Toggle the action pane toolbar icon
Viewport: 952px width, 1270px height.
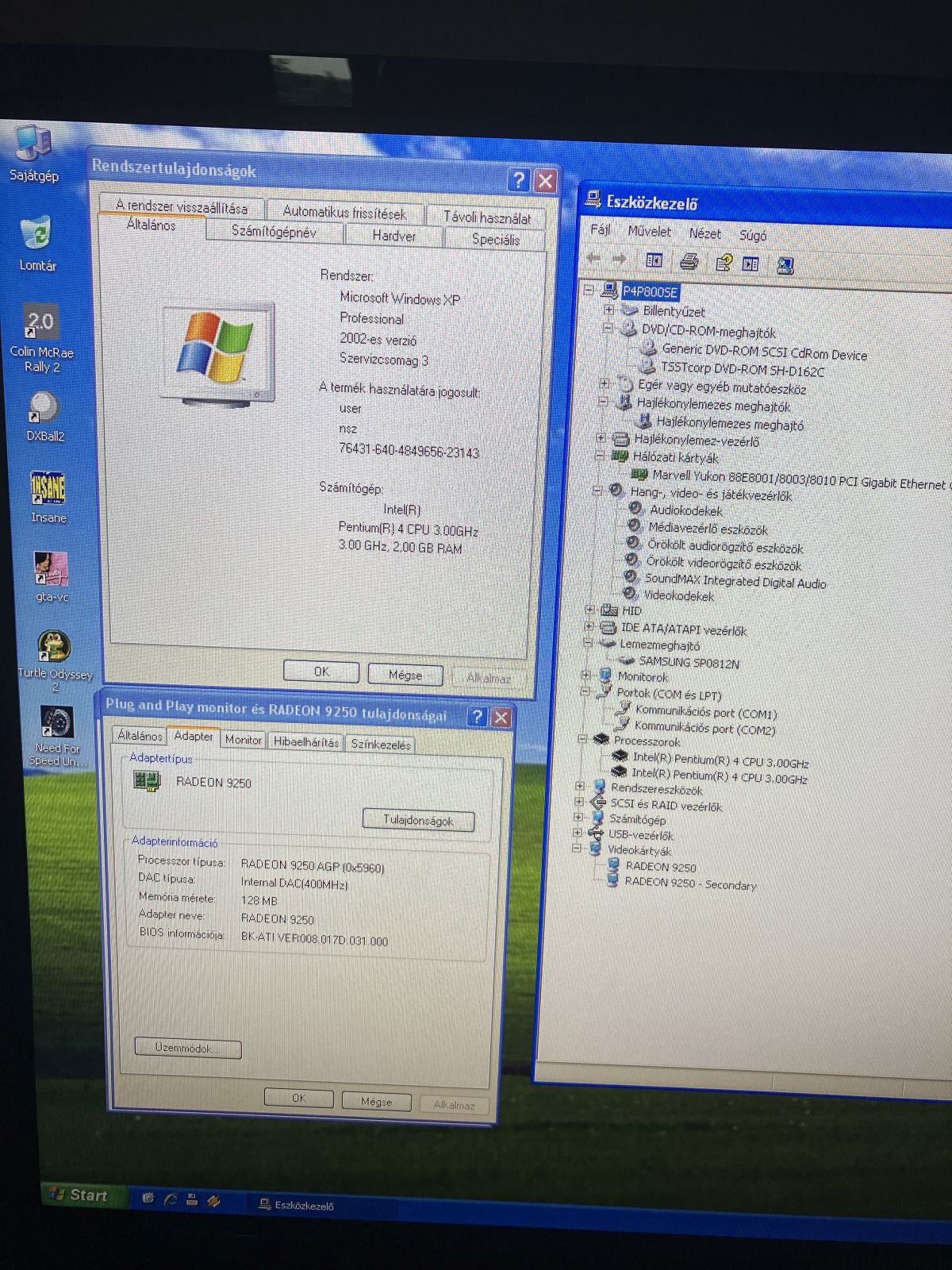(x=750, y=264)
